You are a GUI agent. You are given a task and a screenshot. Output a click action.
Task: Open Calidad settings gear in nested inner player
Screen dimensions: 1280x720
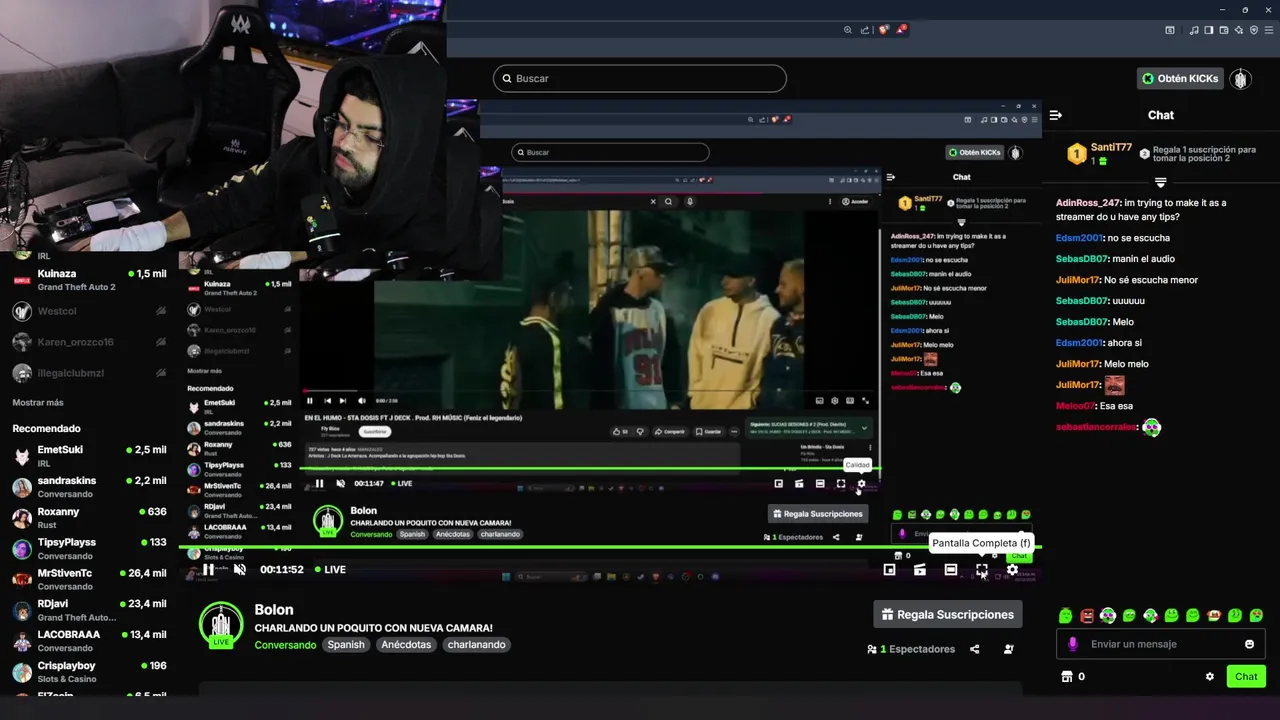(x=861, y=484)
